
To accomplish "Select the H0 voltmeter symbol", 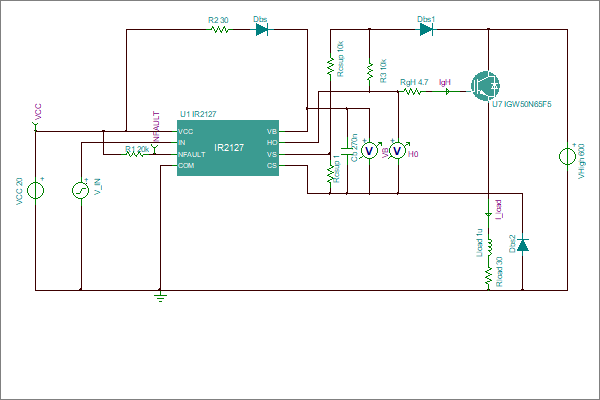I will point(398,151).
